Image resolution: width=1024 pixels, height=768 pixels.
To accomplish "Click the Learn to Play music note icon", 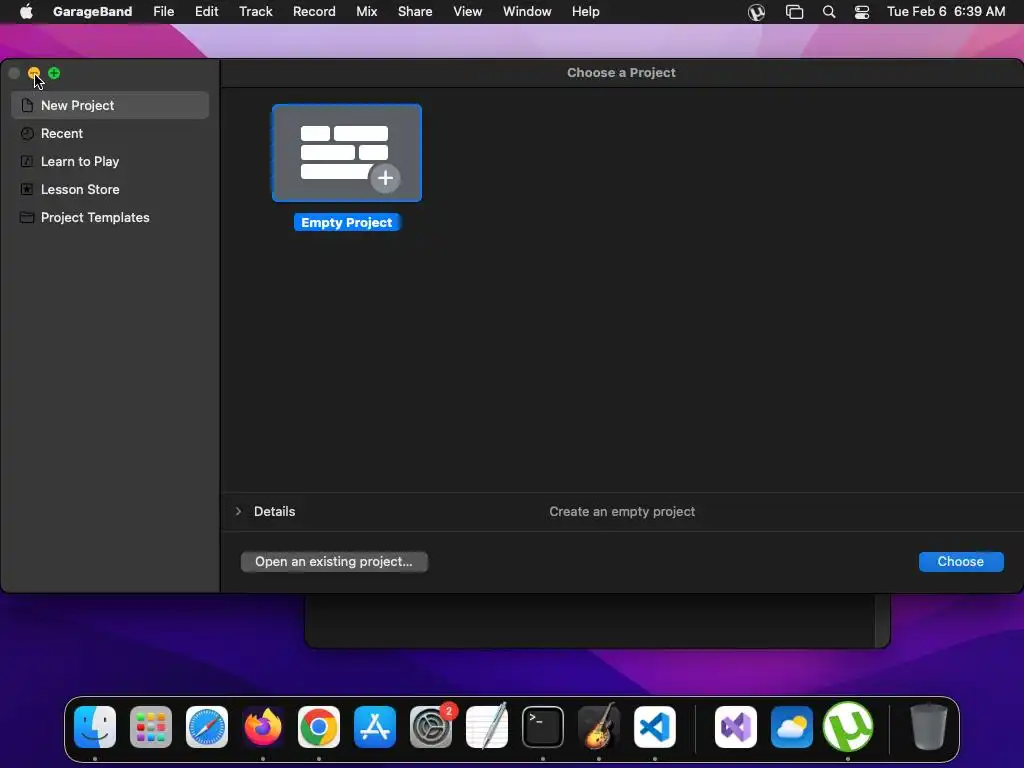I will pyautogui.click(x=27, y=161).
